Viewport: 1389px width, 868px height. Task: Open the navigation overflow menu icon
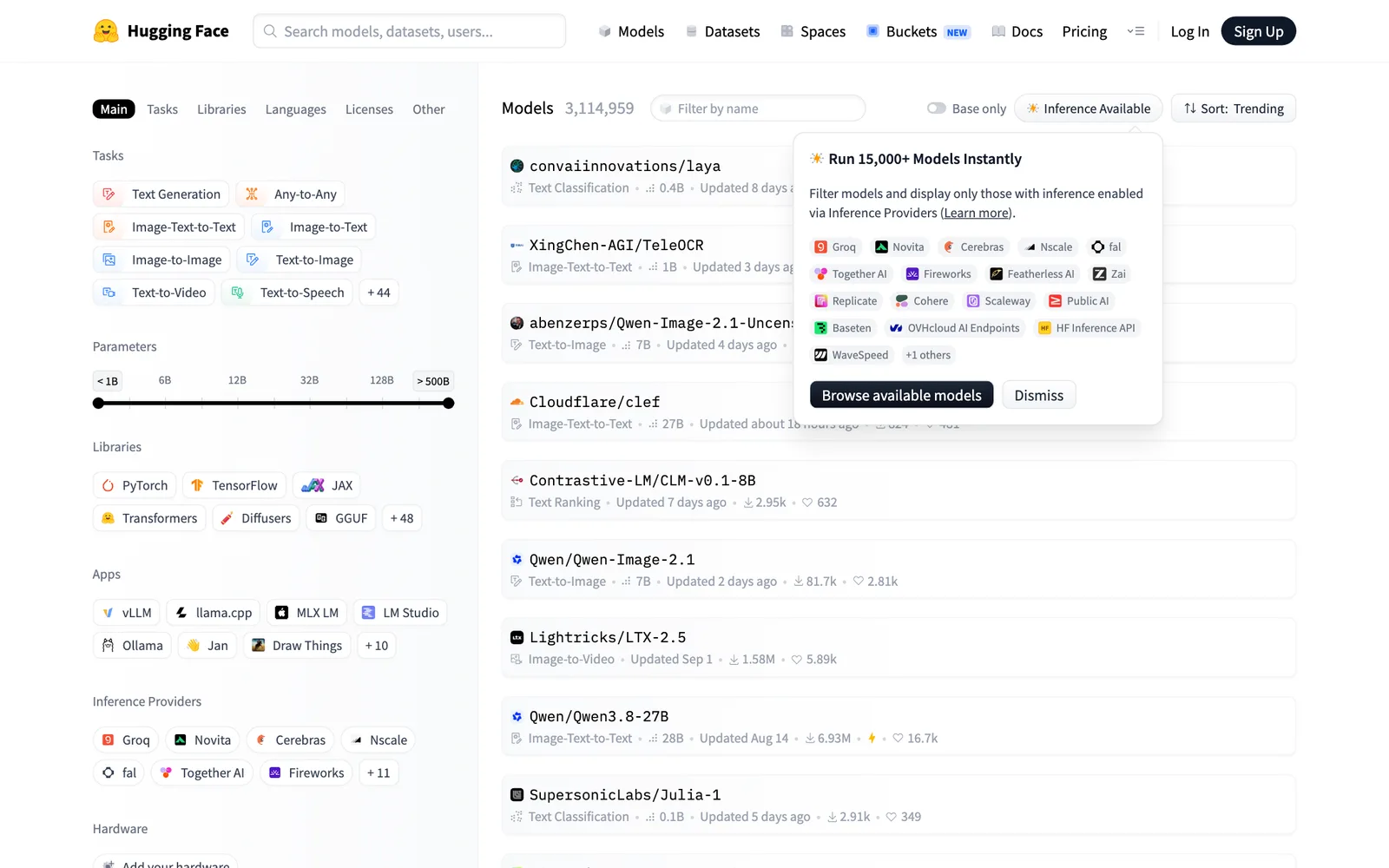point(1136,31)
